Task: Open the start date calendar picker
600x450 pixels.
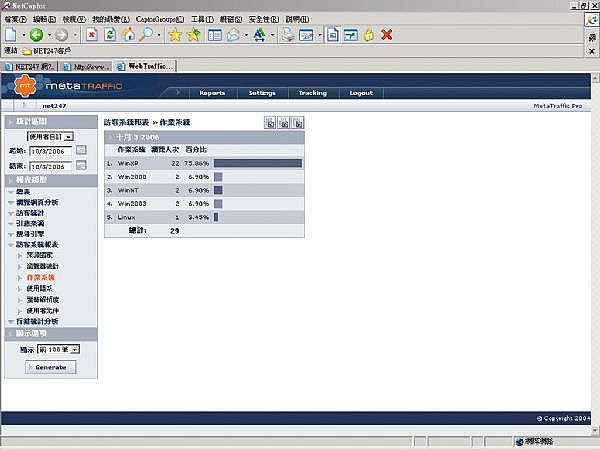Action: coord(81,150)
